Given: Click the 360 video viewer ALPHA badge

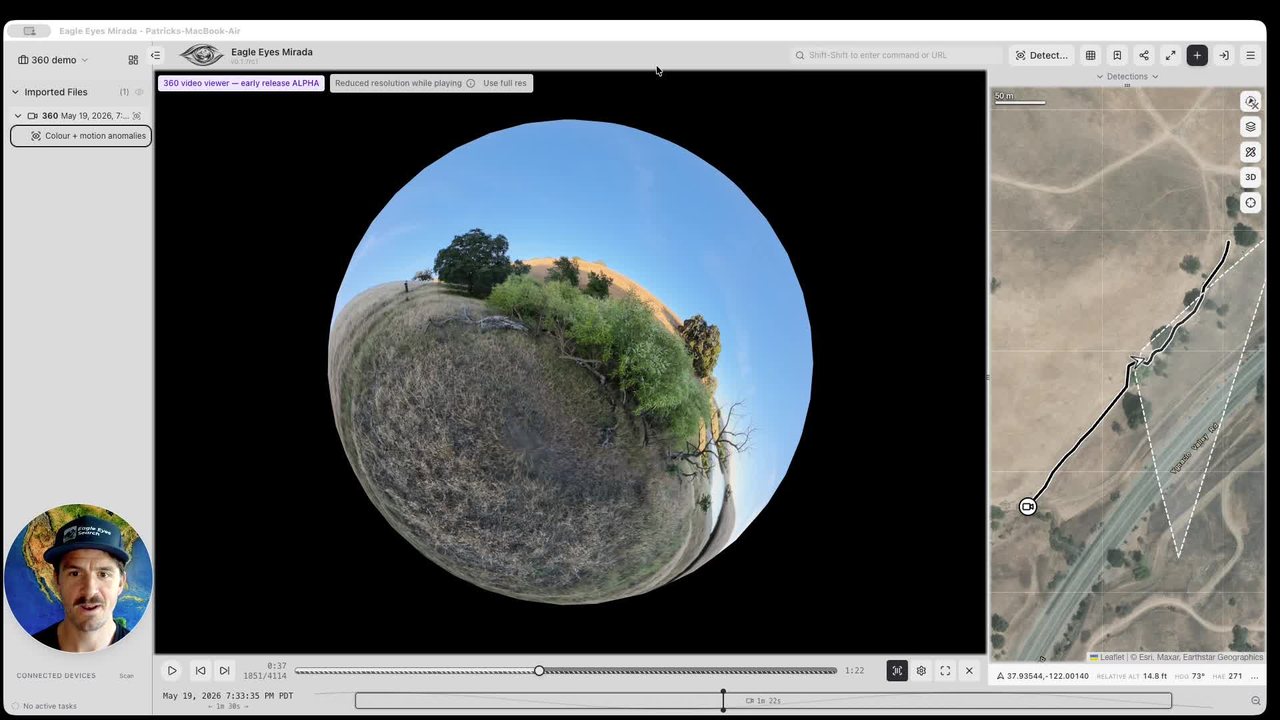Looking at the screenshot, I should click(241, 83).
